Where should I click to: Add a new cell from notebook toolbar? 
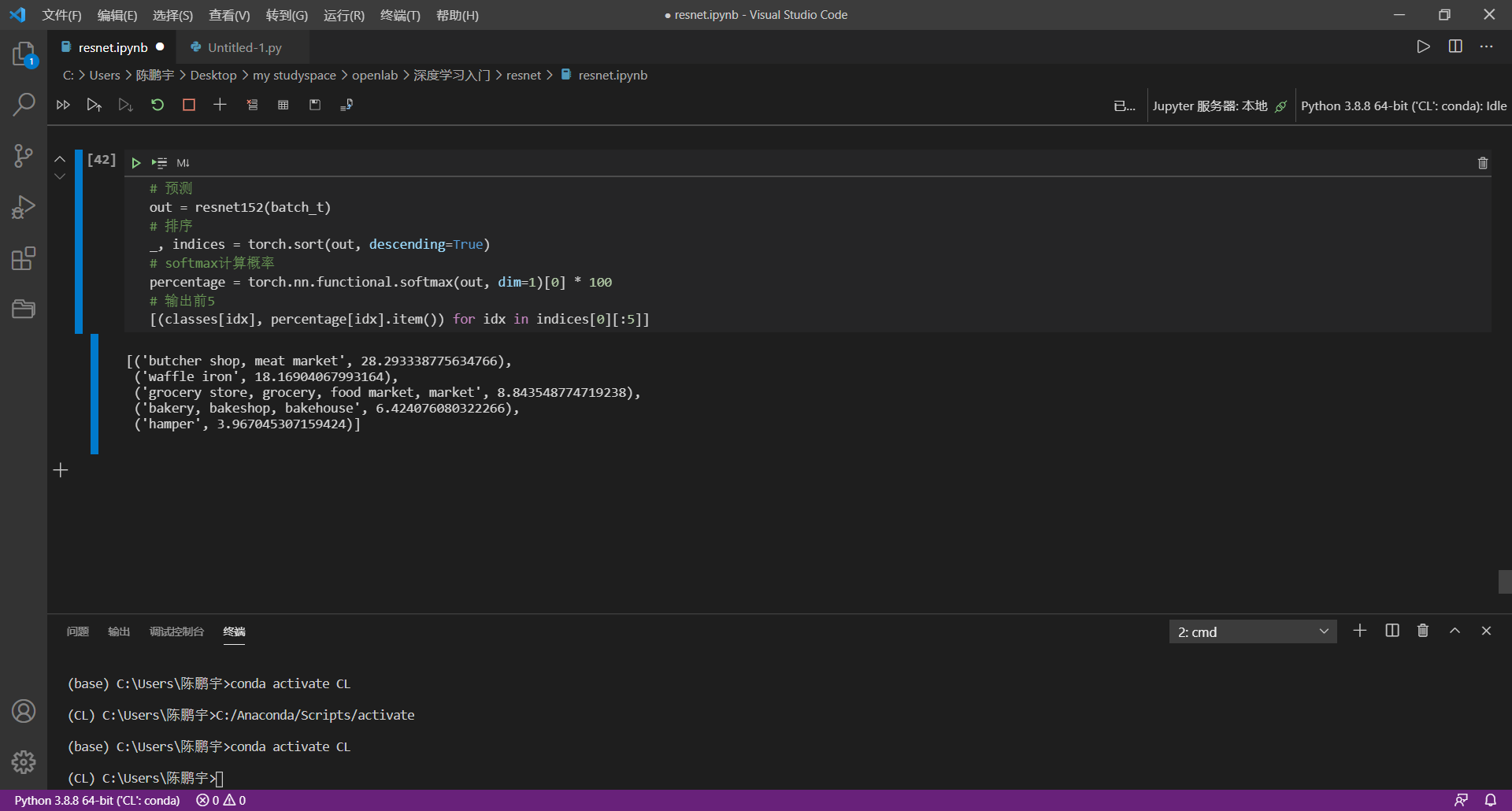coord(220,105)
